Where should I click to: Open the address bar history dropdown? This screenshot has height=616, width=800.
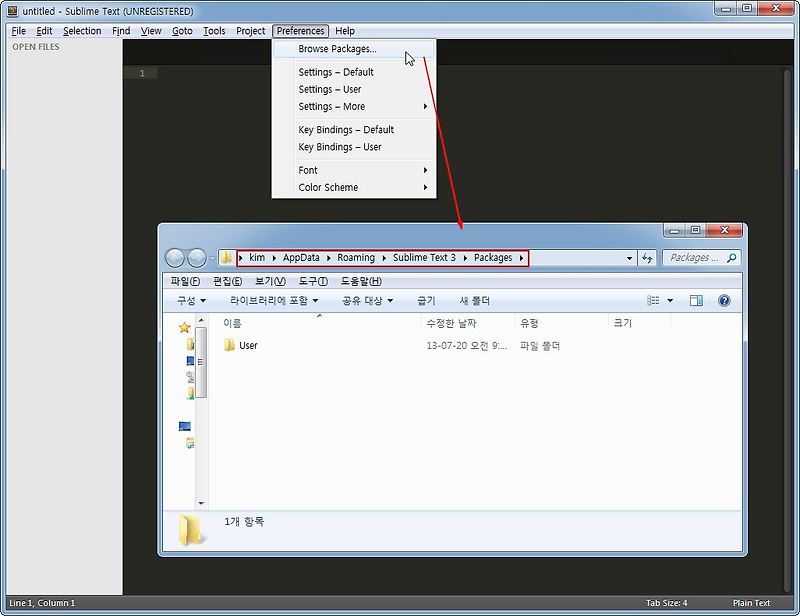pos(629,258)
